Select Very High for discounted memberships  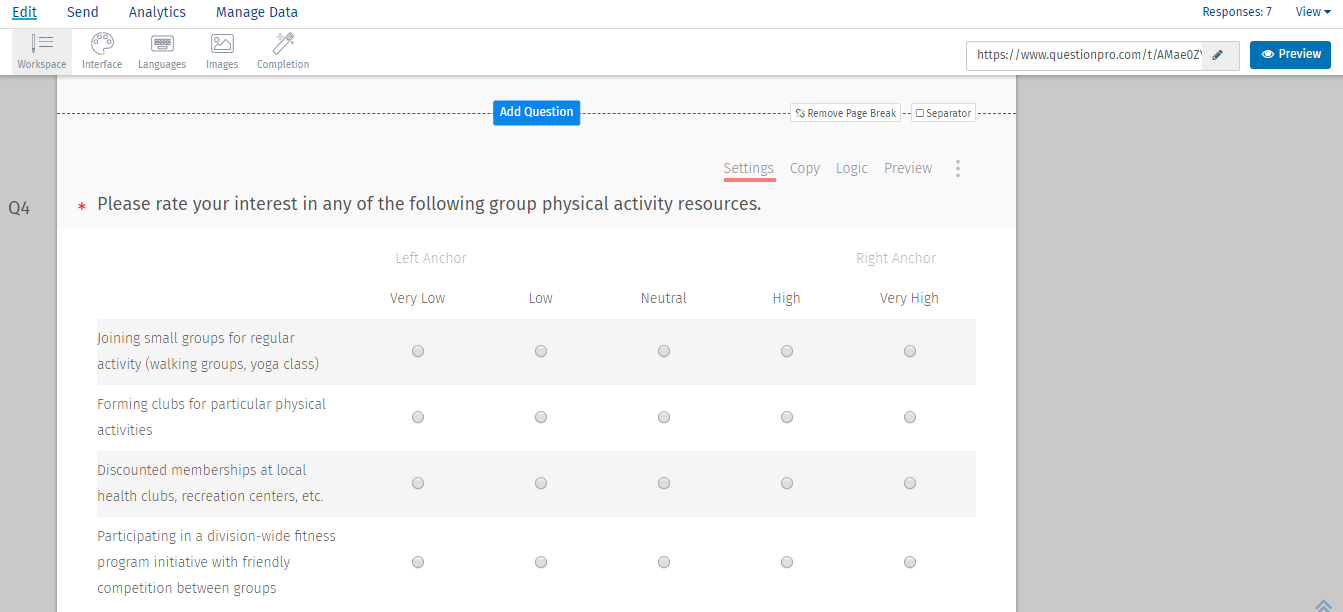(910, 483)
